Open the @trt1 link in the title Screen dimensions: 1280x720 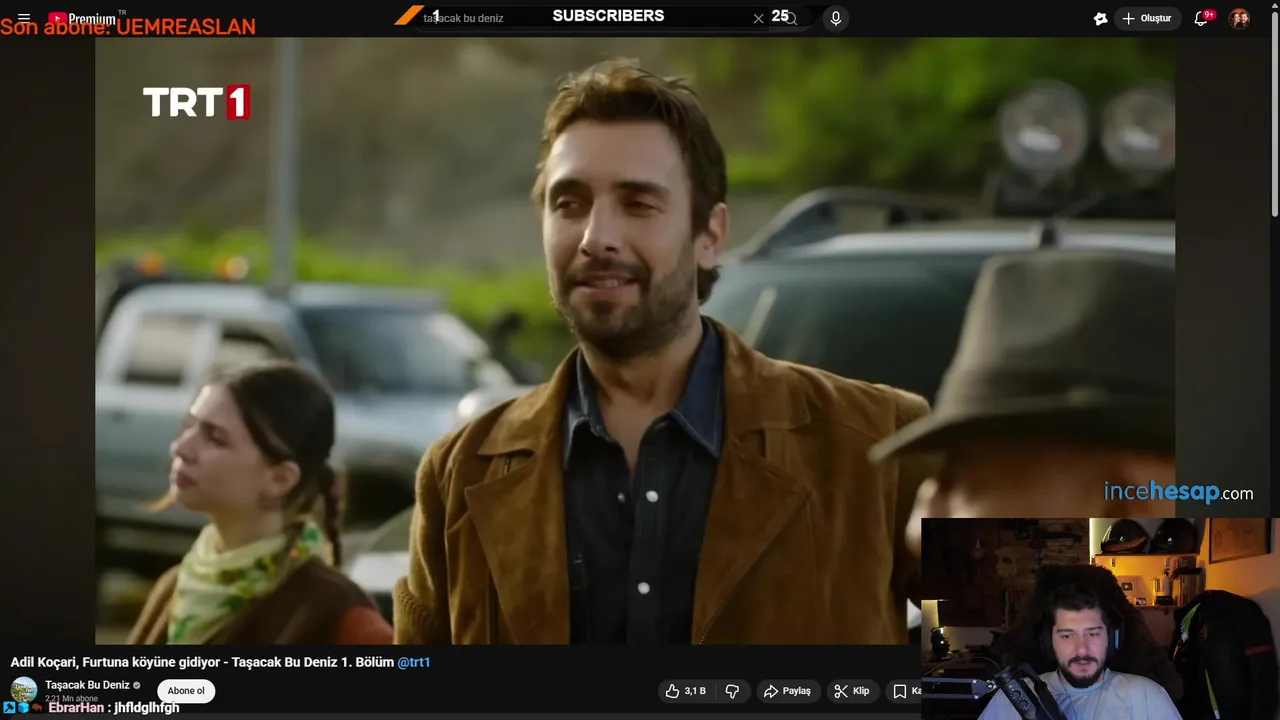point(413,662)
